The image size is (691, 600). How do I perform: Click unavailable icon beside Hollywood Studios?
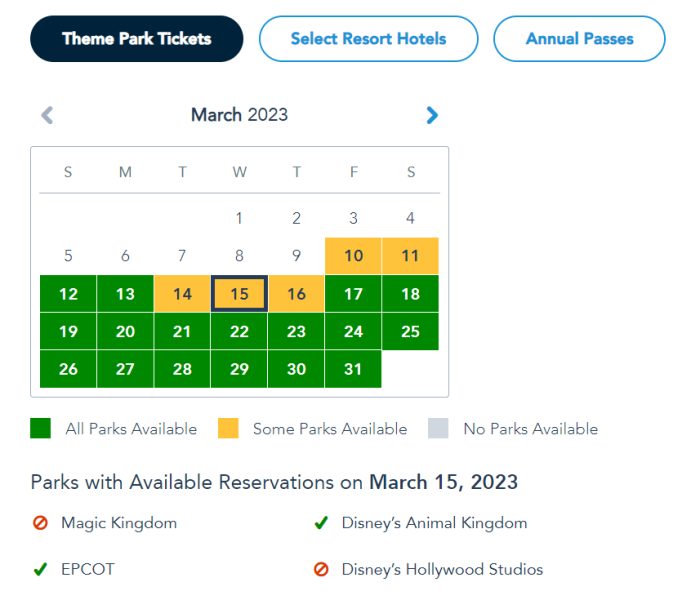(321, 570)
